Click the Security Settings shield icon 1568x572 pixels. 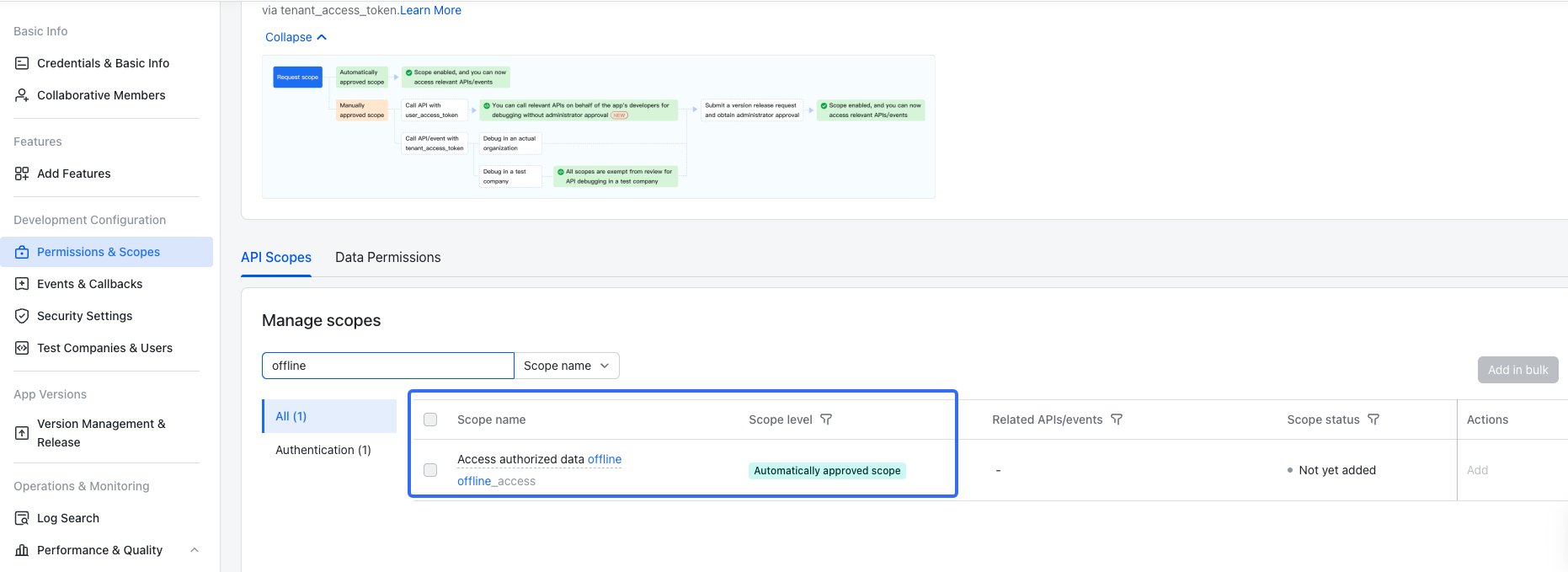click(22, 316)
